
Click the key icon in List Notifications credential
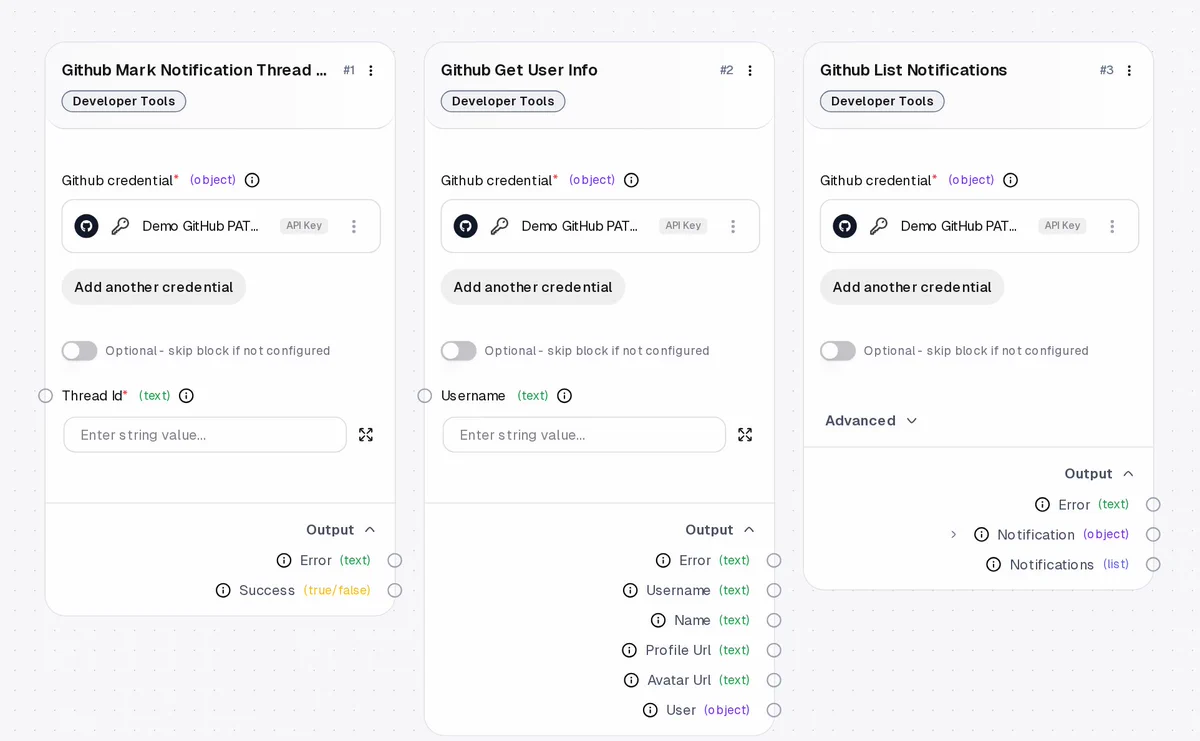(878, 226)
